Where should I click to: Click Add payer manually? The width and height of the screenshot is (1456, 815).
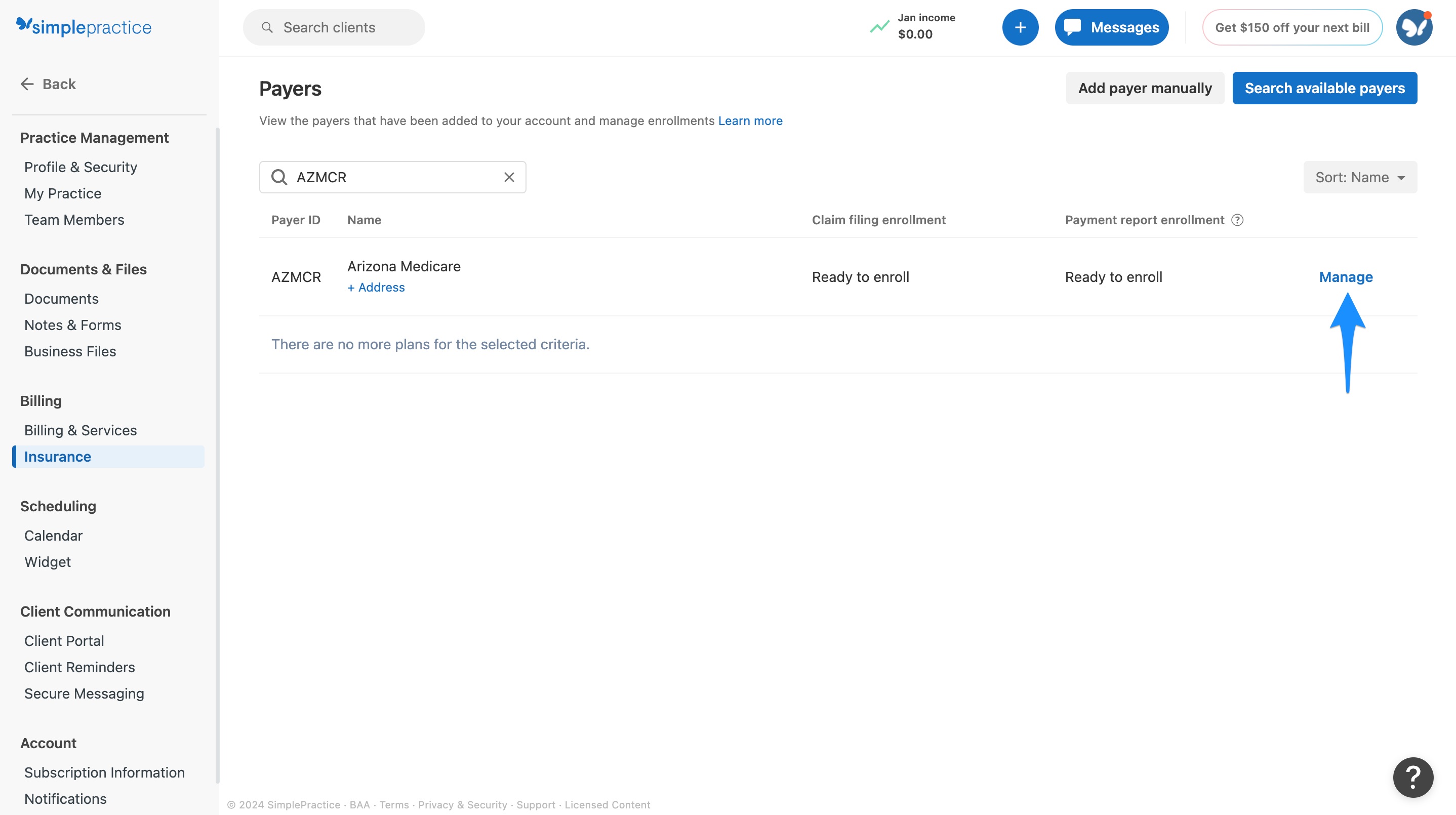coord(1145,88)
